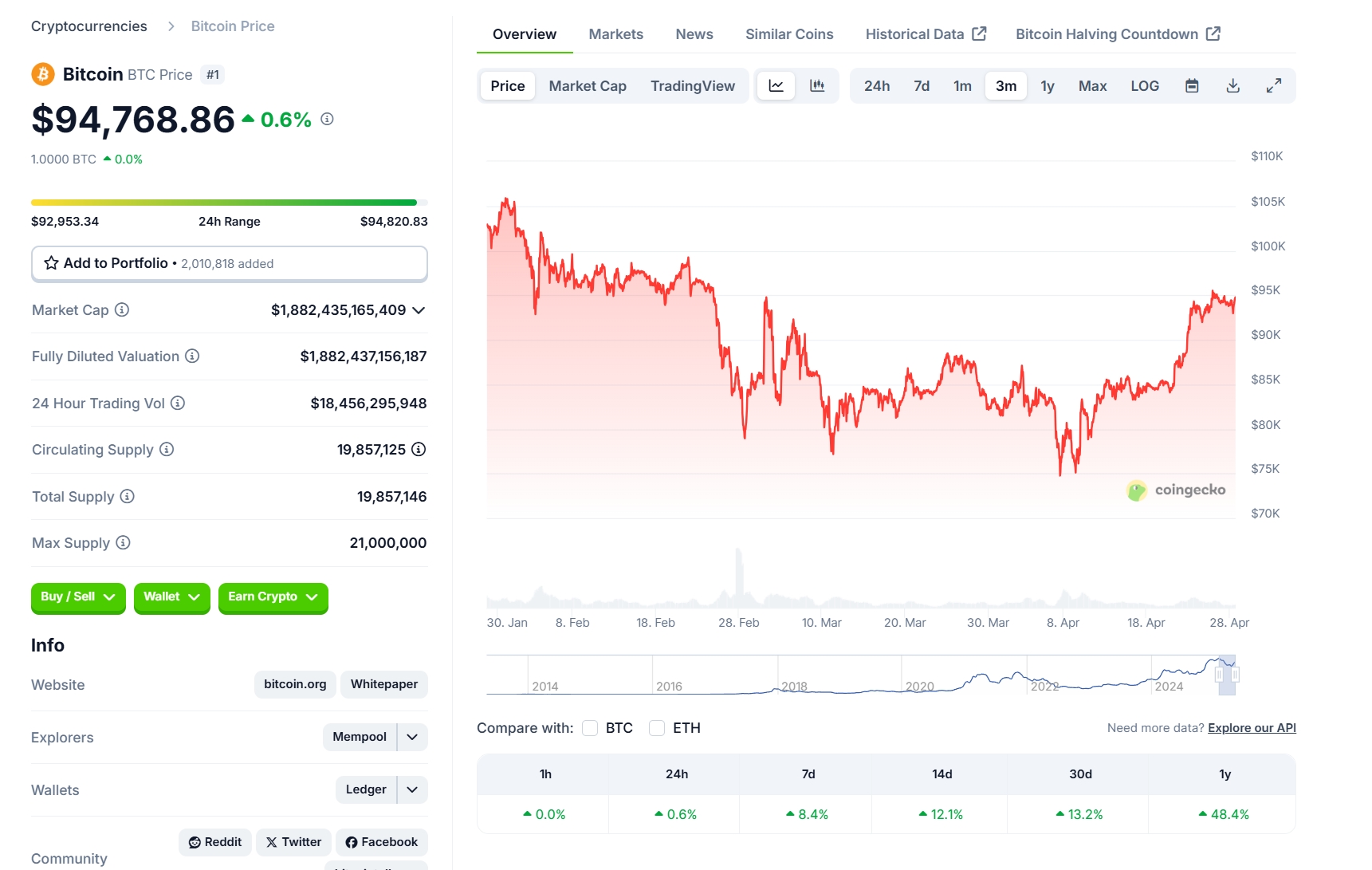Click the Total Supply info icon
Image resolution: width=1372 pixels, height=870 pixels.
pos(127,496)
